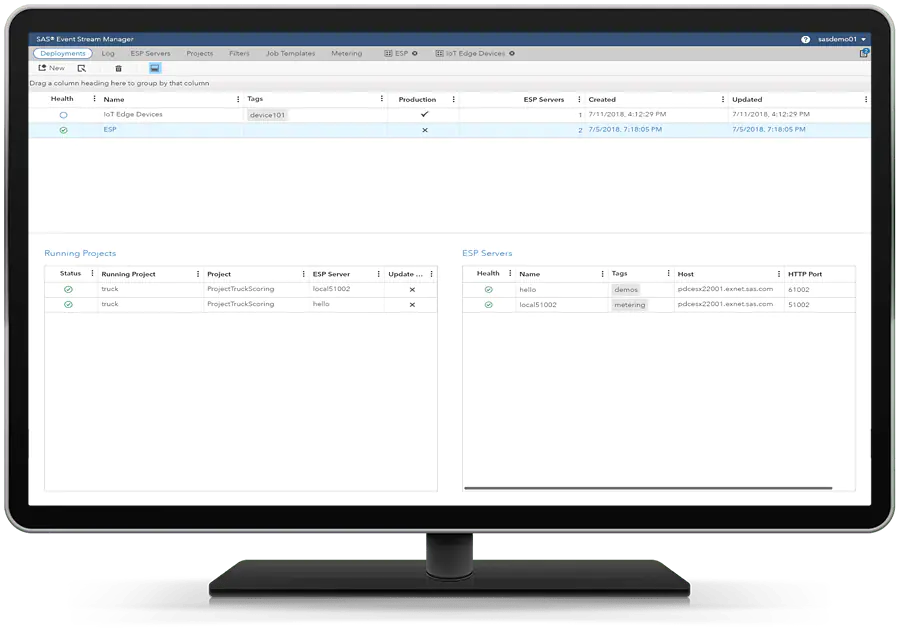Click status check icon for truck on hello
The image size is (900, 629).
68,304
